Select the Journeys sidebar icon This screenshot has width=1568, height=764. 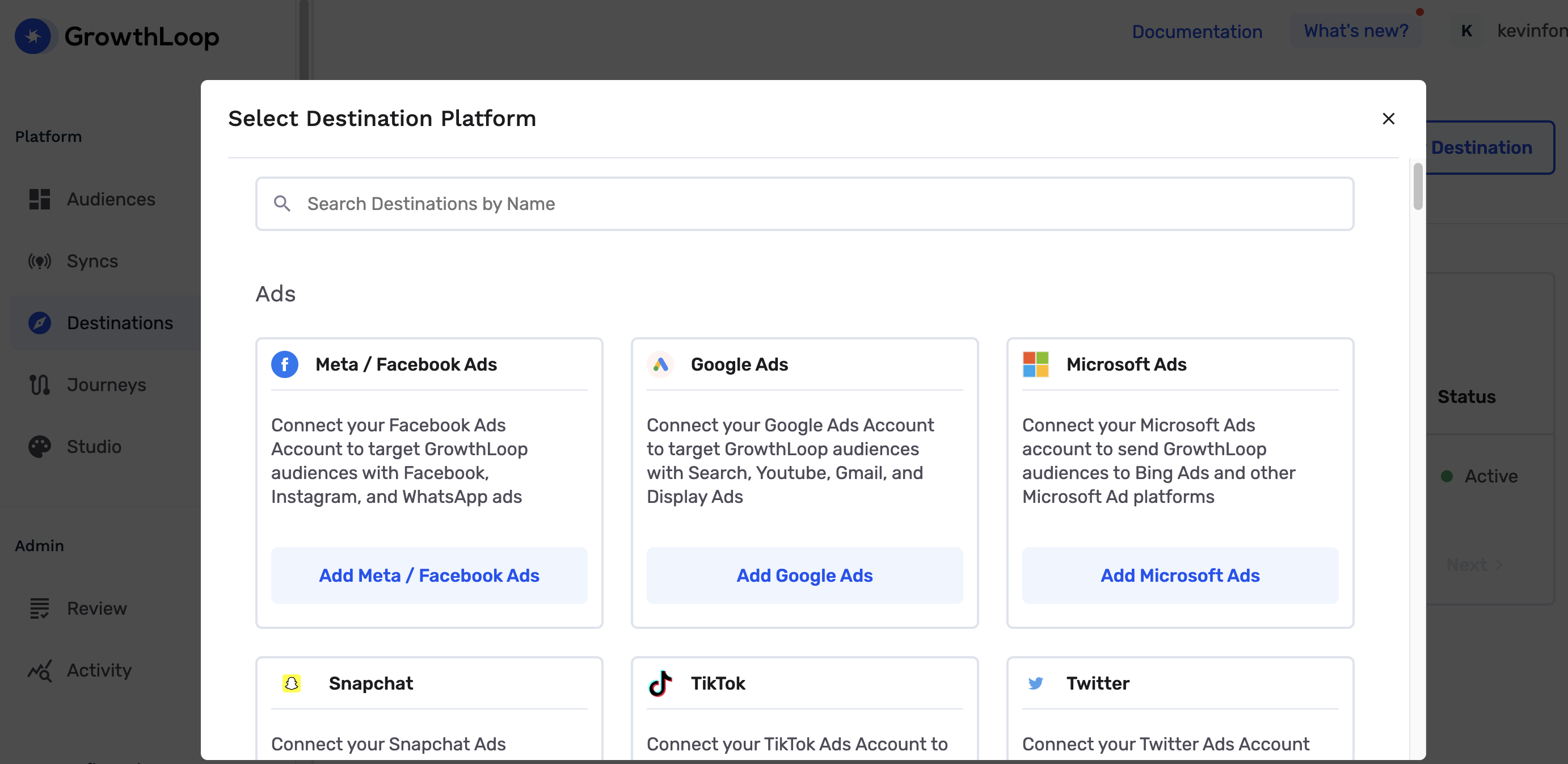40,385
